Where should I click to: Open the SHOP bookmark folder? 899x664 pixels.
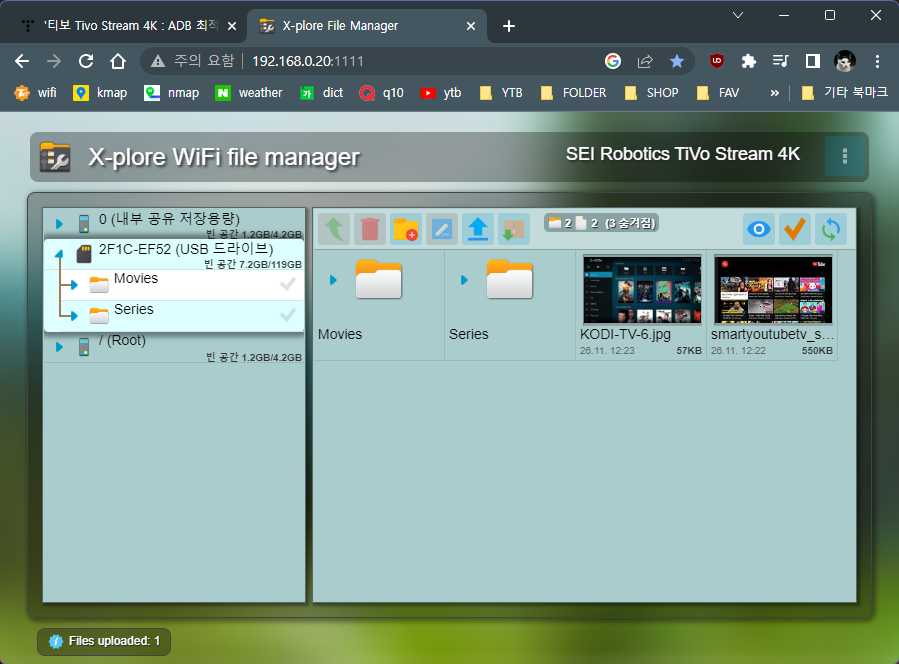(x=652, y=92)
